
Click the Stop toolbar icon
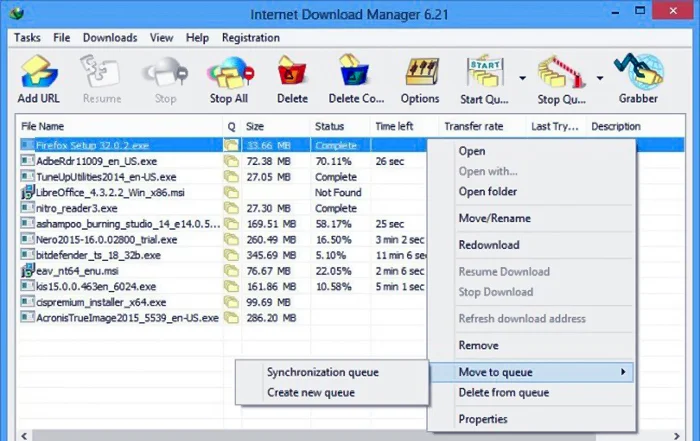pyautogui.click(x=165, y=72)
